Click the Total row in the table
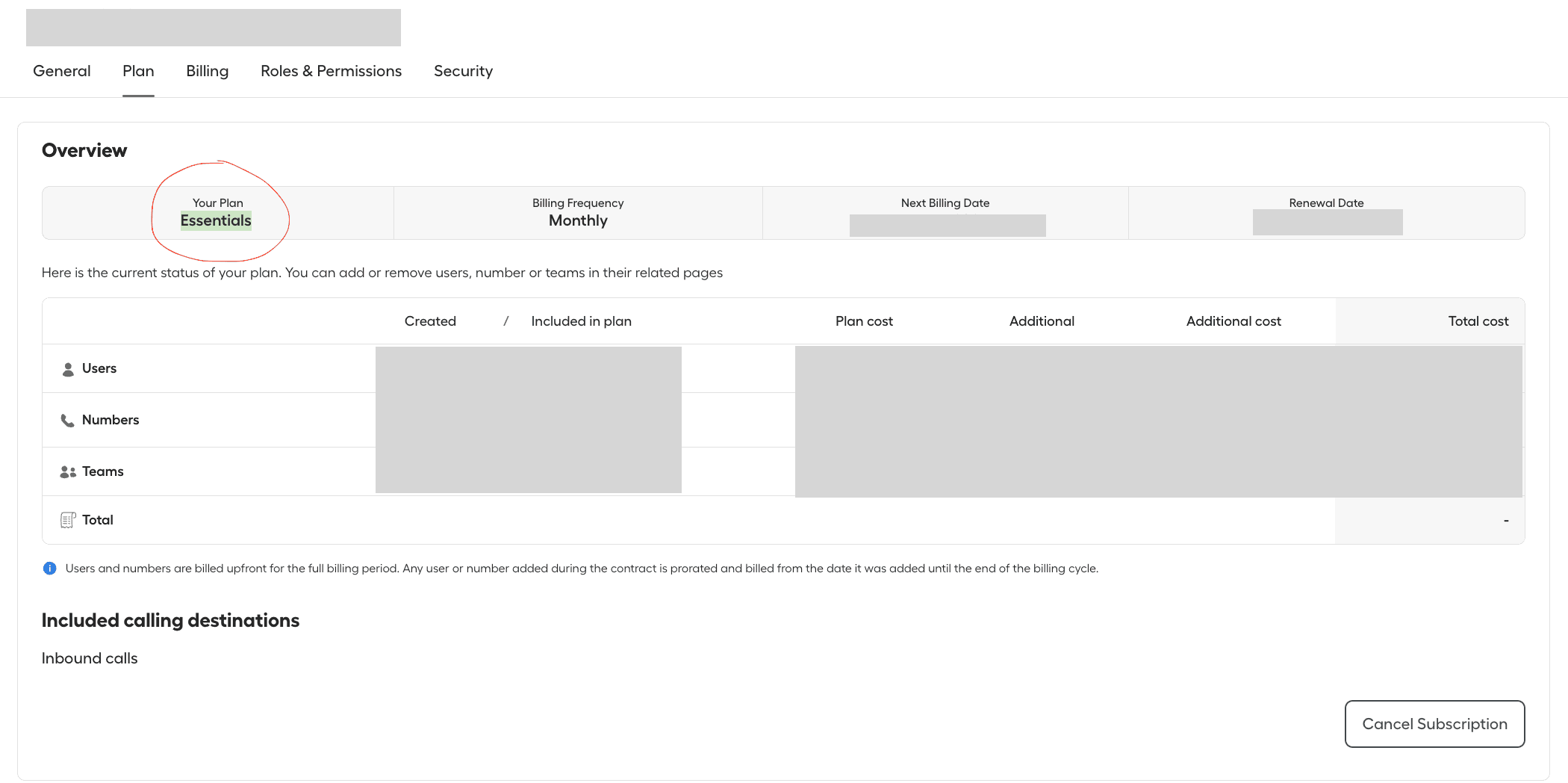This screenshot has width=1568, height=783. [98, 519]
